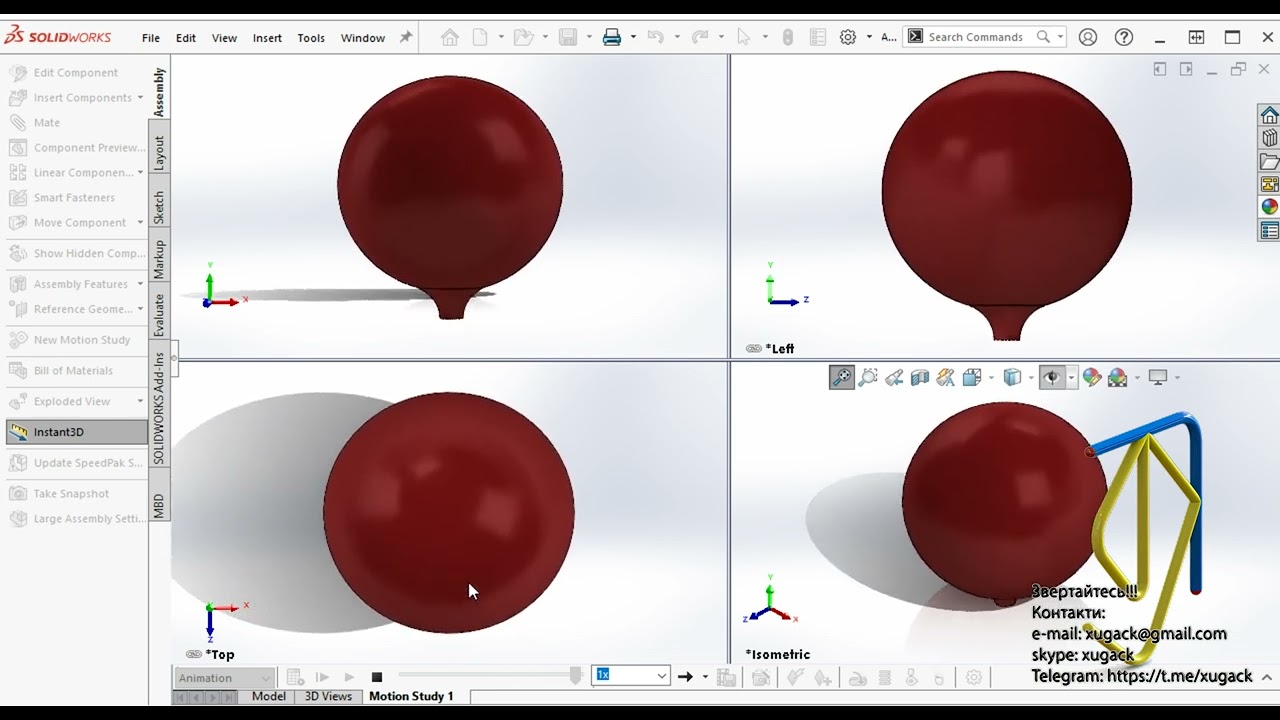
Task: Open the Print options dropdown arrow
Action: (x=631, y=37)
